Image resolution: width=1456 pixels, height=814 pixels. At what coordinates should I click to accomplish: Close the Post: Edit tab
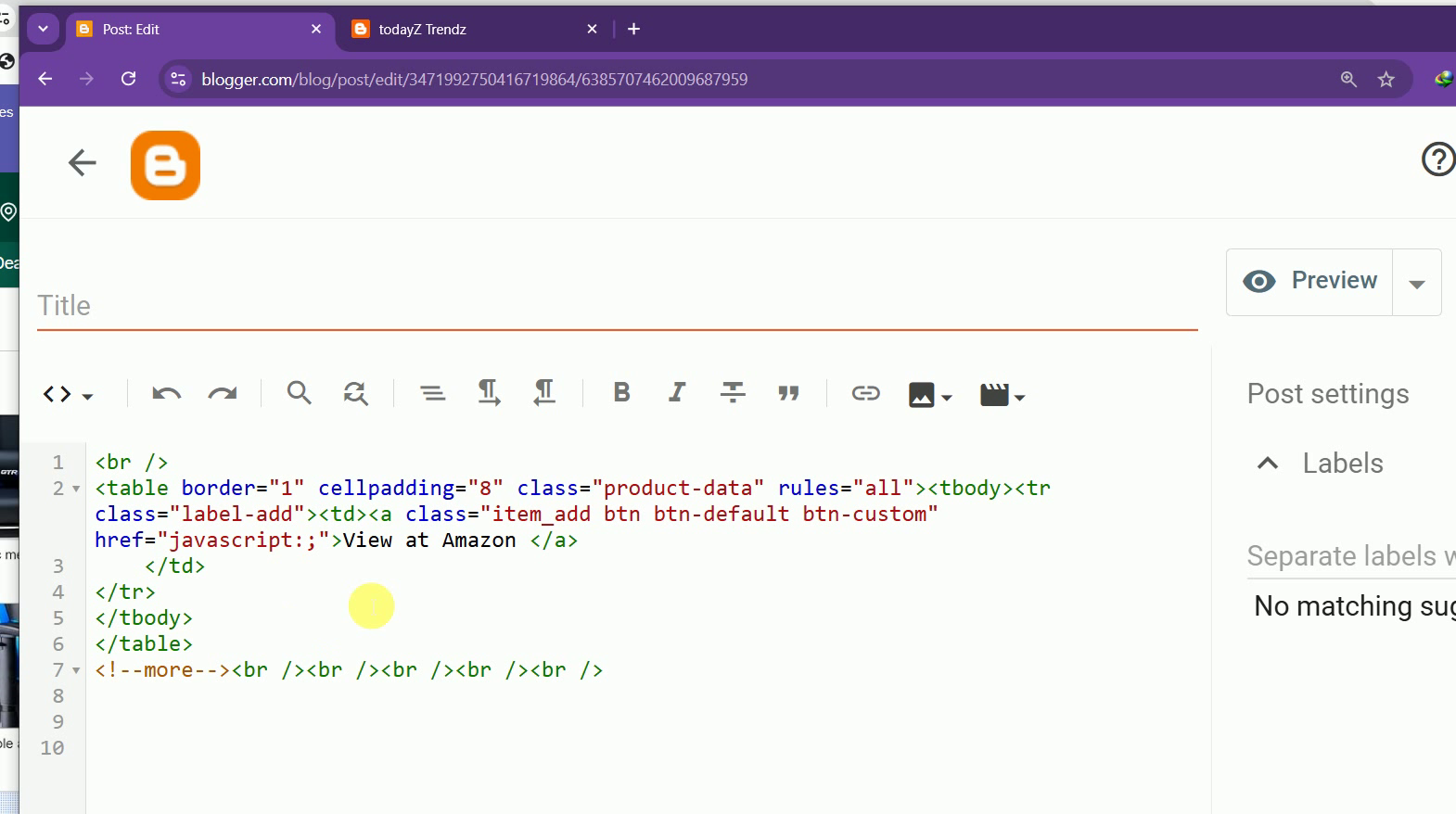click(316, 30)
